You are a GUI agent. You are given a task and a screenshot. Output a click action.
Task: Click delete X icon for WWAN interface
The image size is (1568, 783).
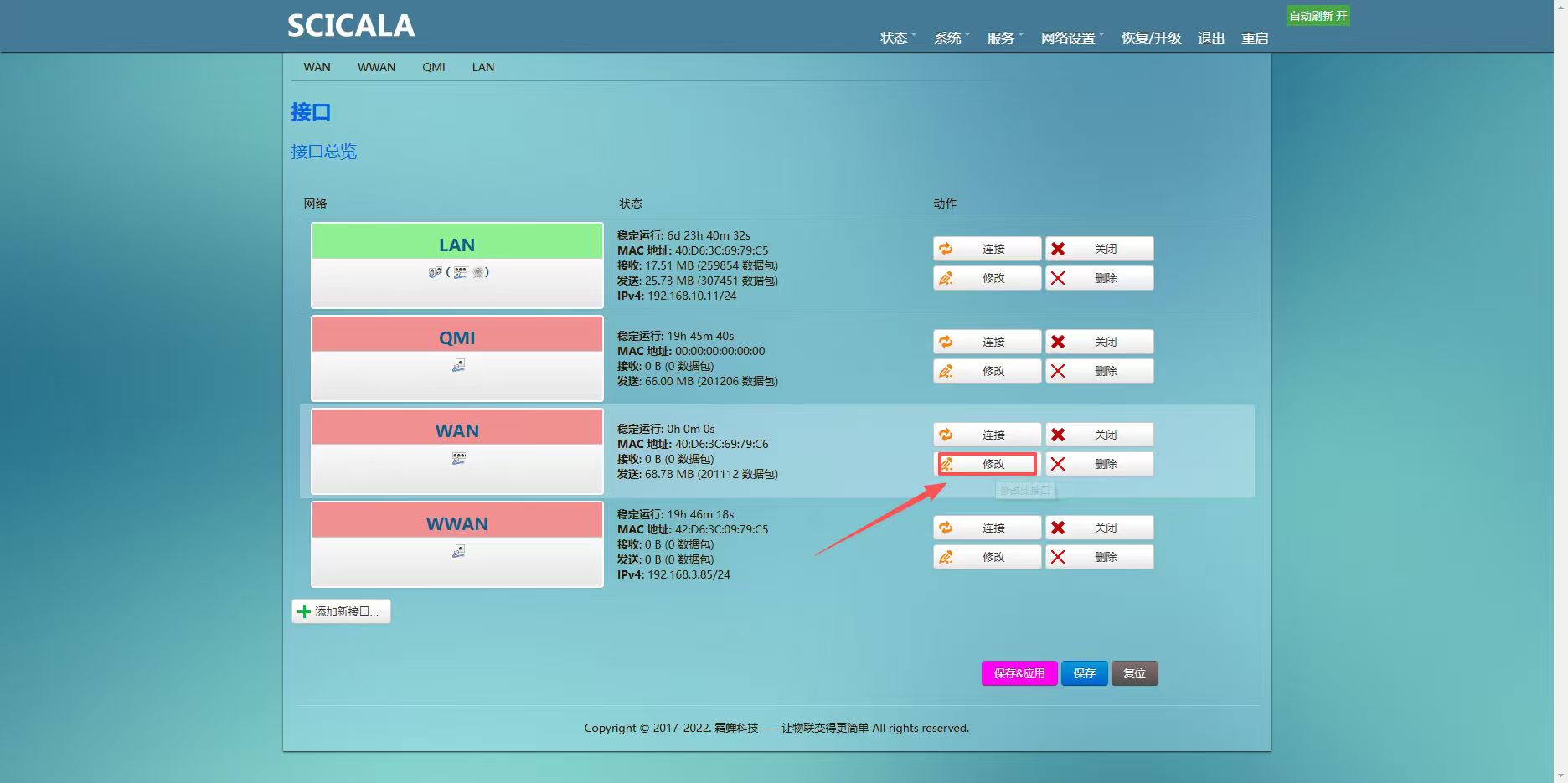[x=1058, y=557]
